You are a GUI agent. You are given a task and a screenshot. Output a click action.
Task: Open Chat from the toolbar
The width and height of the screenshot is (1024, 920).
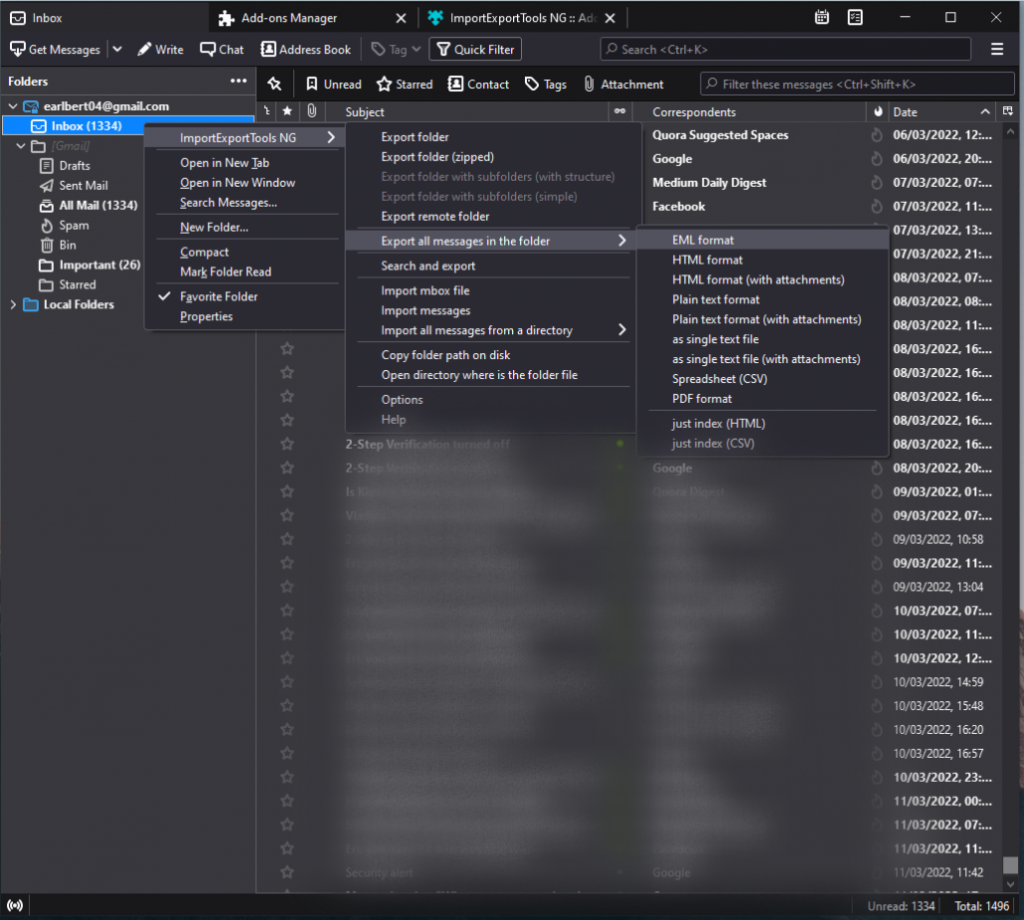222,50
